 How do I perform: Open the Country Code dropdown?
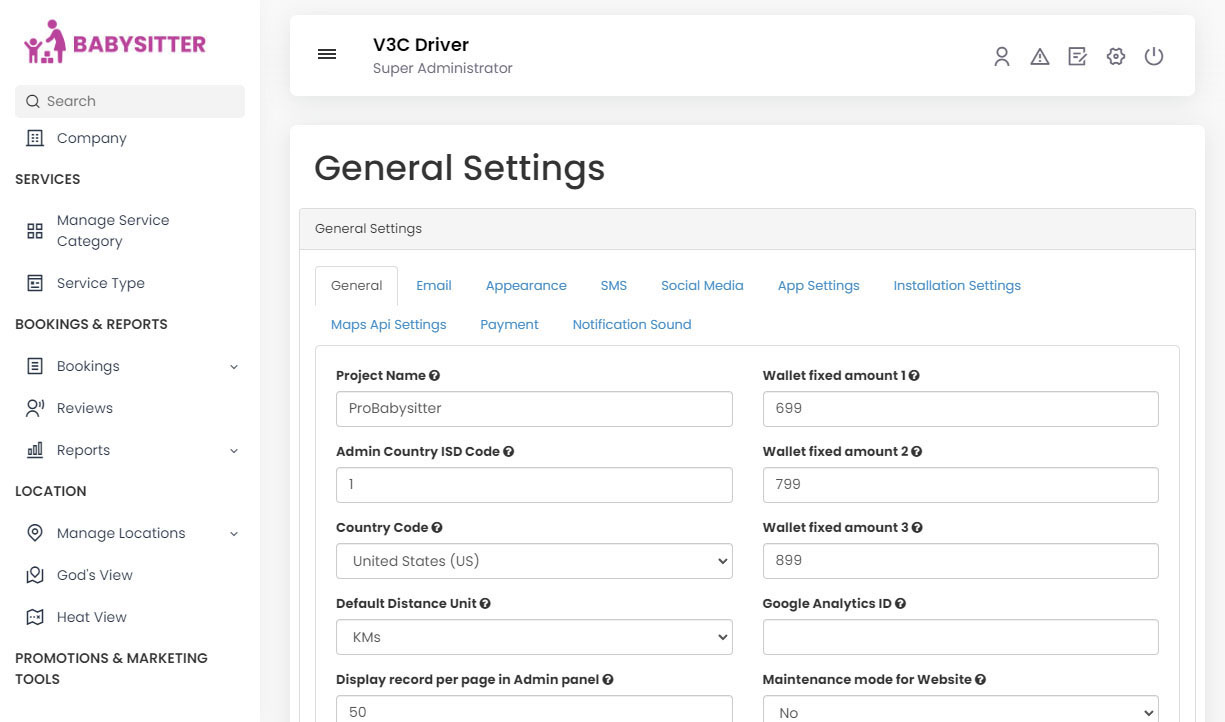tap(533, 561)
